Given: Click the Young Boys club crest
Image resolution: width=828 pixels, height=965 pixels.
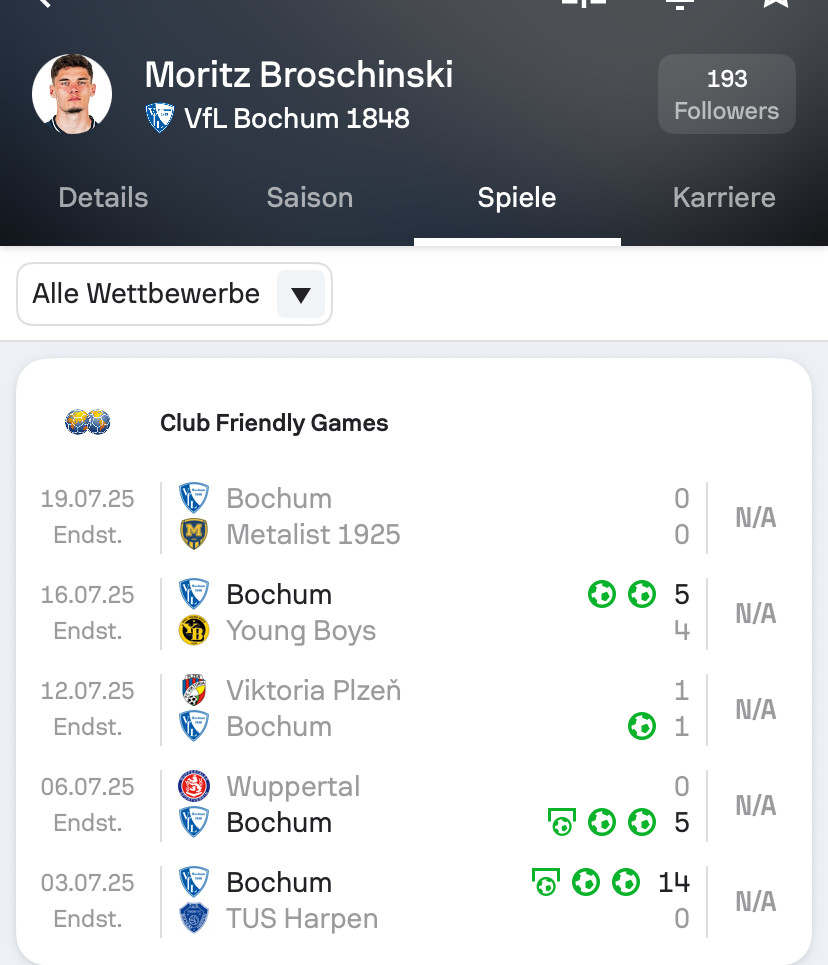Looking at the screenshot, I should click(x=193, y=630).
